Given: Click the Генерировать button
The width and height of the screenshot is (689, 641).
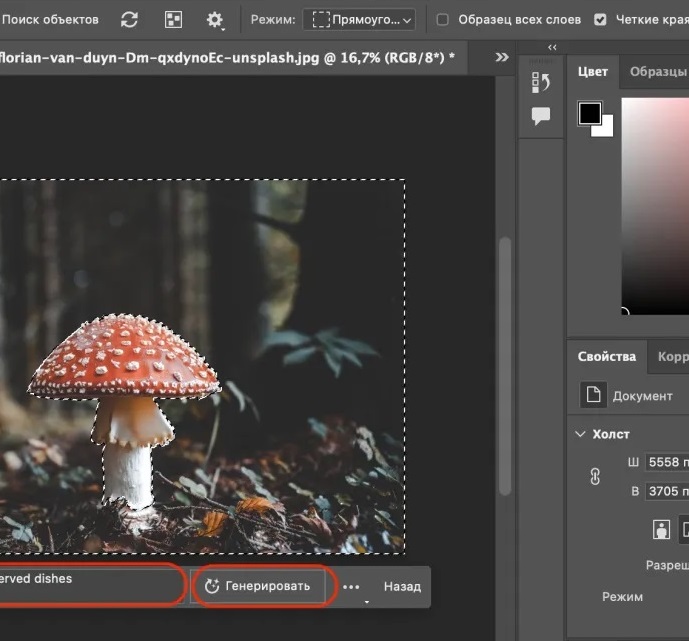Looking at the screenshot, I should (258, 586).
